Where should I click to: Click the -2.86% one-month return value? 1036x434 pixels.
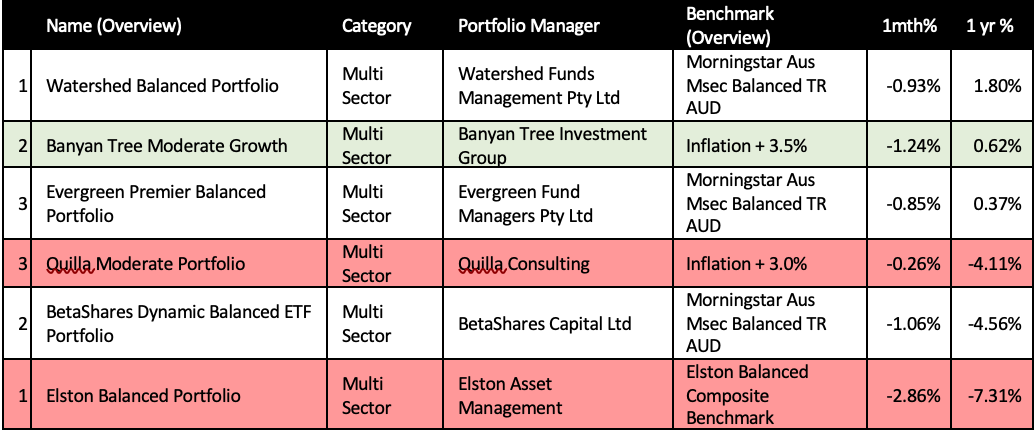(913, 395)
